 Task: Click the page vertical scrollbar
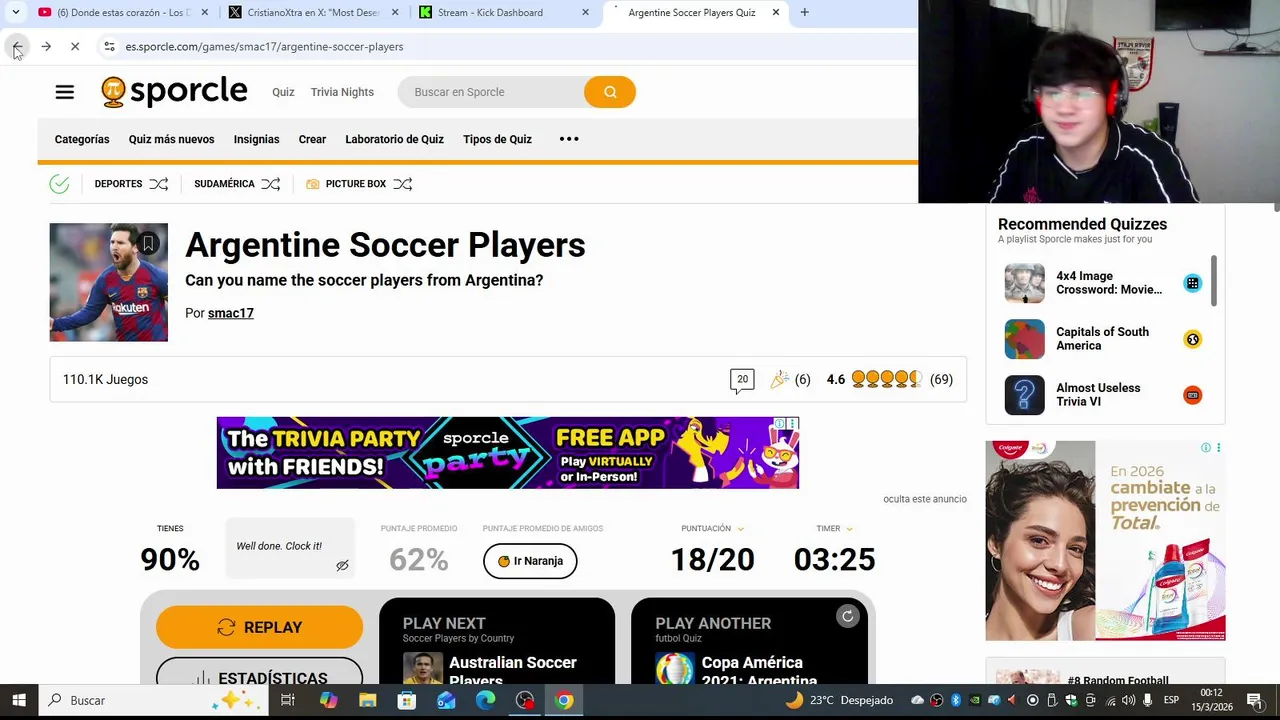click(x=1276, y=207)
